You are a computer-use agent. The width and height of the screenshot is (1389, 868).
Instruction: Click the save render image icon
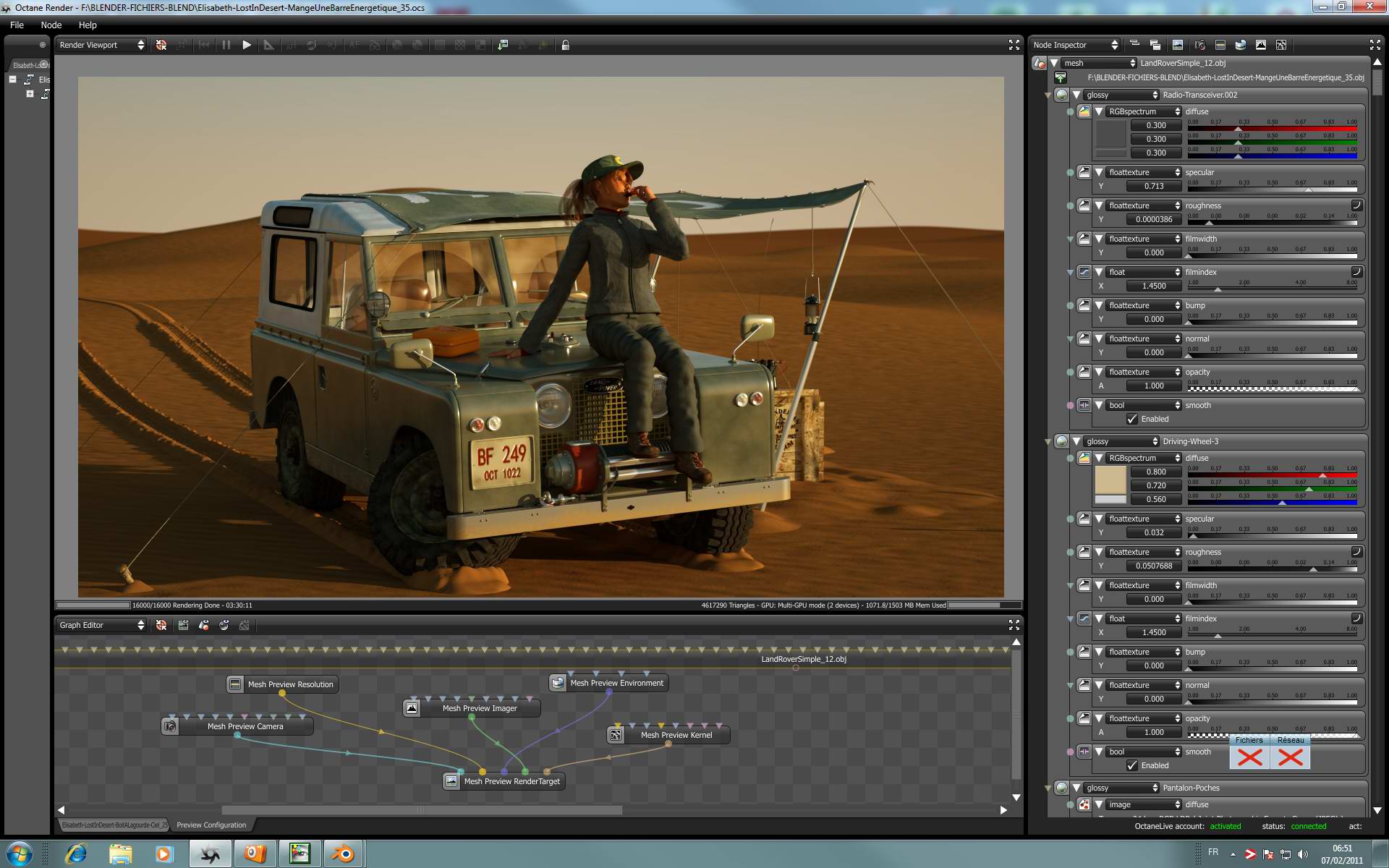click(503, 45)
